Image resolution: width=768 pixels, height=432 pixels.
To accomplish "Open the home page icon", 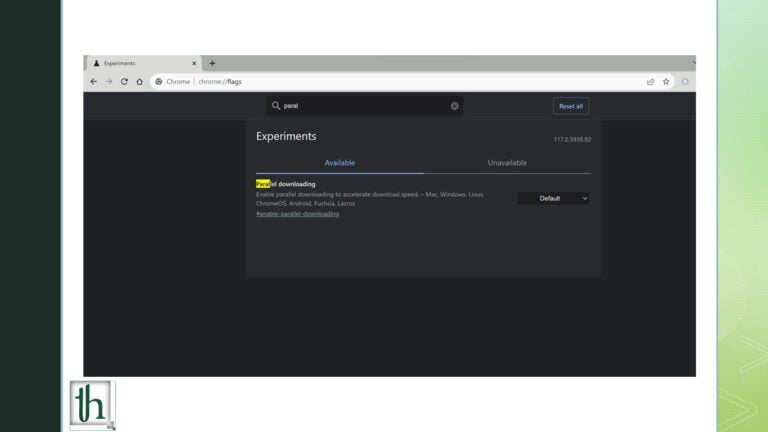I will point(140,82).
